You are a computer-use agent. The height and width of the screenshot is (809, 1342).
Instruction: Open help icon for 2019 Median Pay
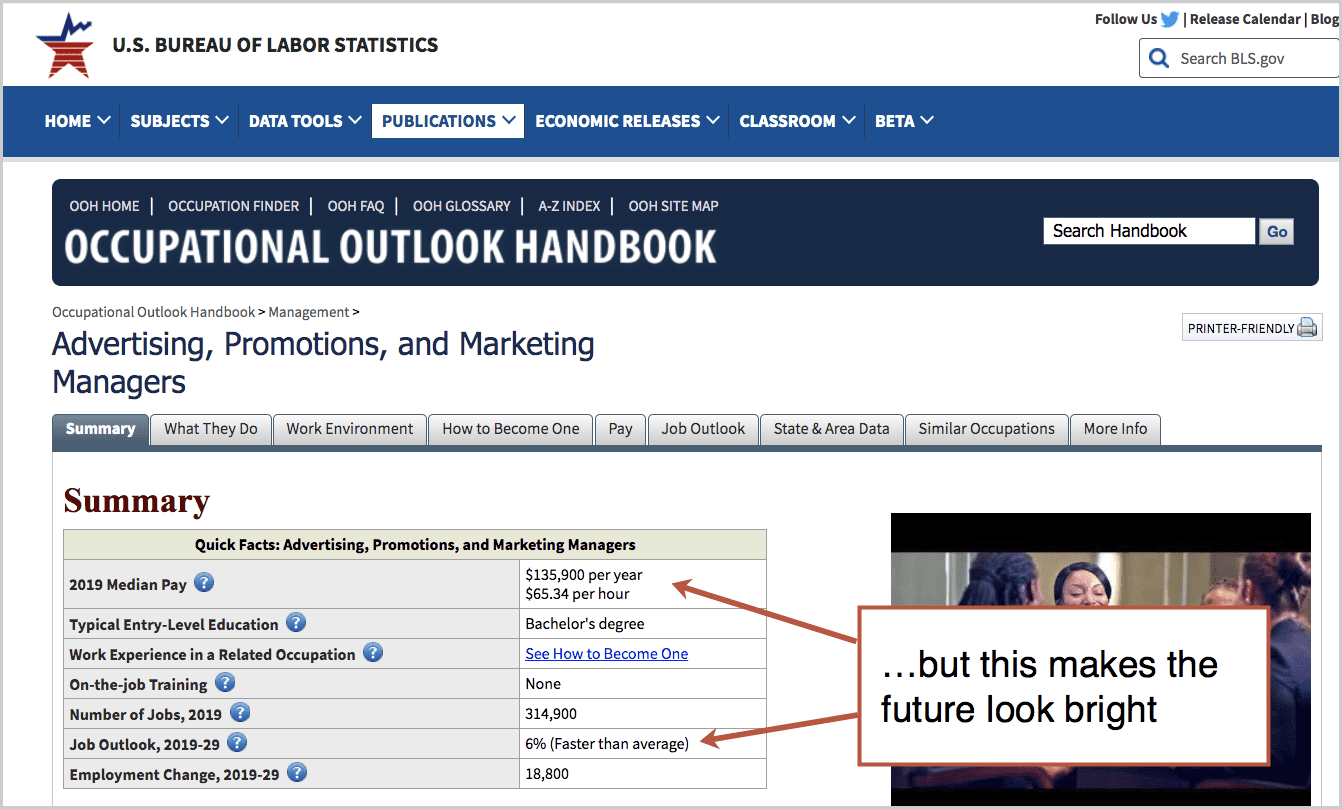pyautogui.click(x=204, y=582)
